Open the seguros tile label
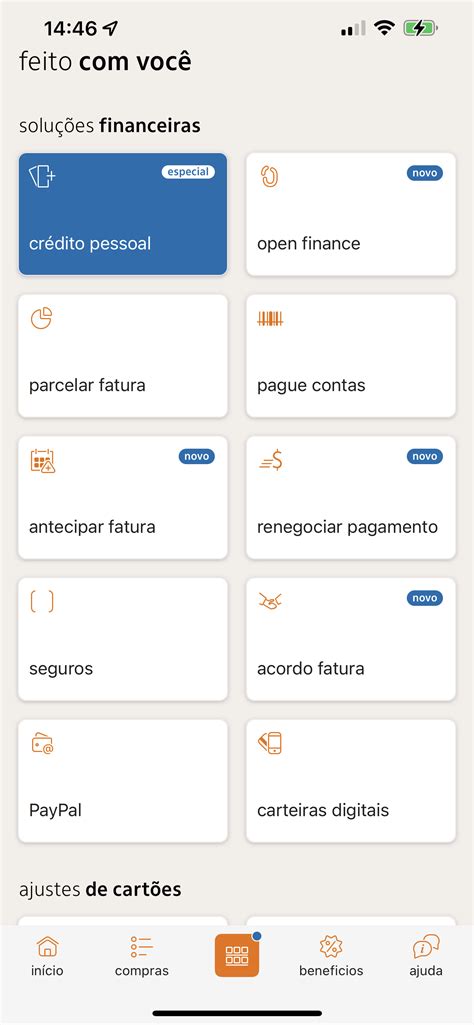The width and height of the screenshot is (474, 1025). click(61, 669)
